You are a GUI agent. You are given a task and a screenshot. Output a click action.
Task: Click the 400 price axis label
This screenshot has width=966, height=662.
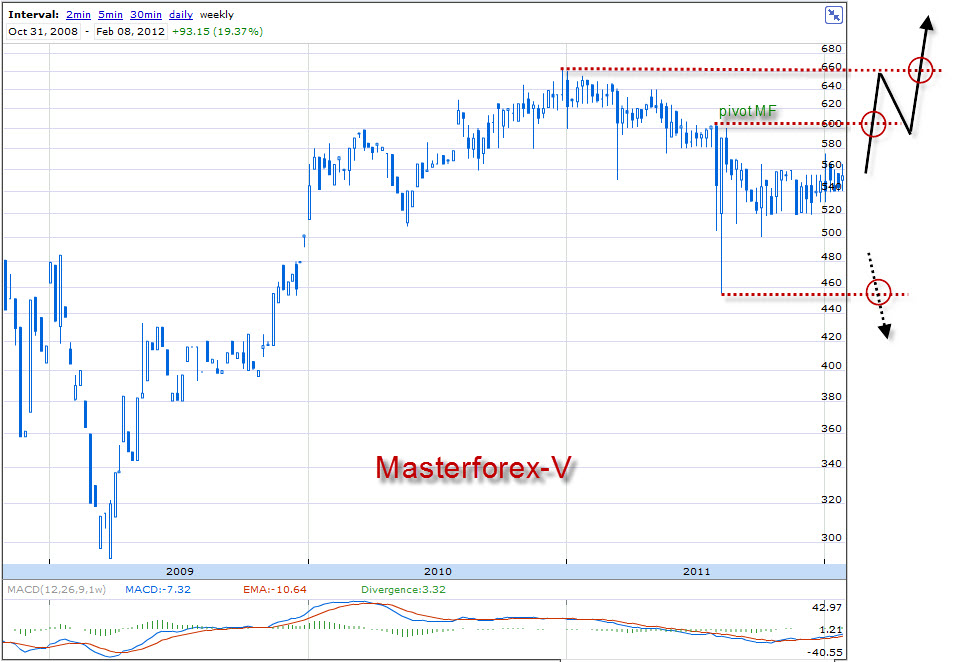point(832,365)
